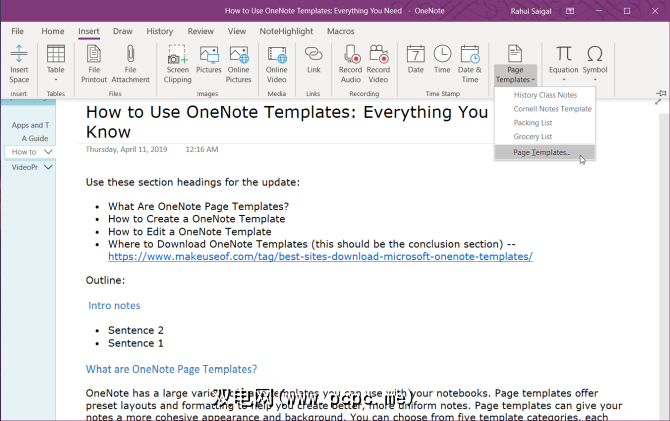Open the Table insert button

(x=56, y=64)
